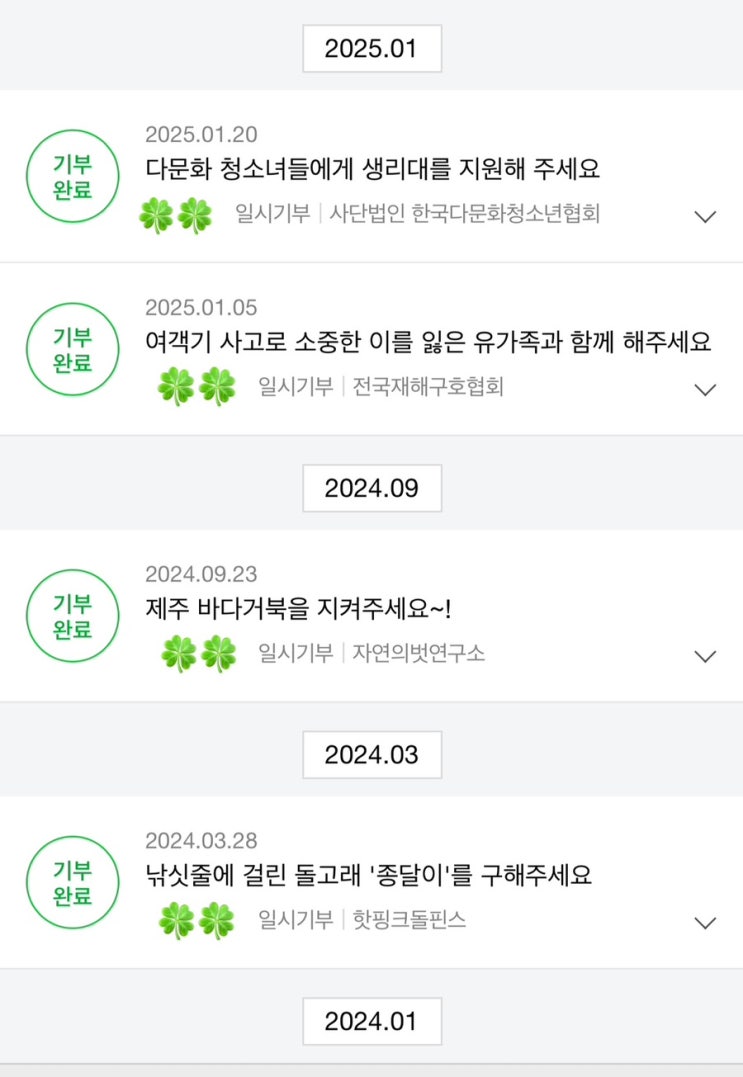Select the 2024.09 month label
The height and width of the screenshot is (1077, 743).
tap(371, 488)
